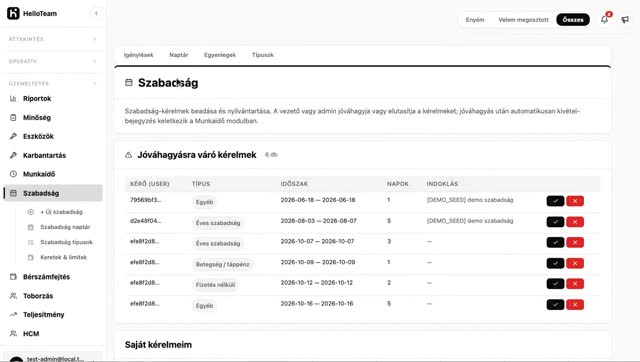Click the Saját kérelmeim heading
Image resolution: width=640 pixels, height=362 pixels.
pos(158,344)
